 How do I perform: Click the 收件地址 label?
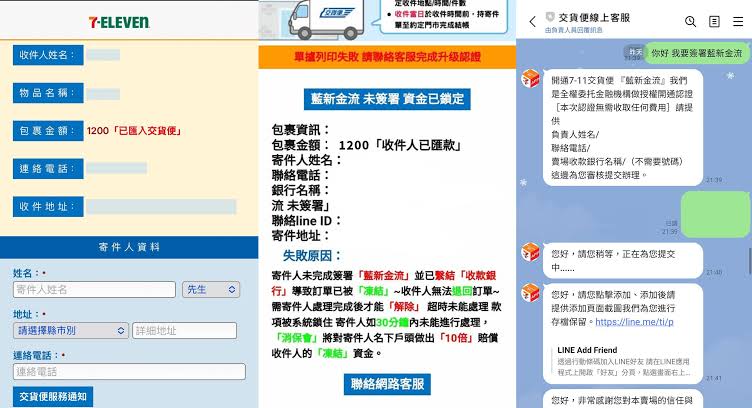[x=48, y=207]
